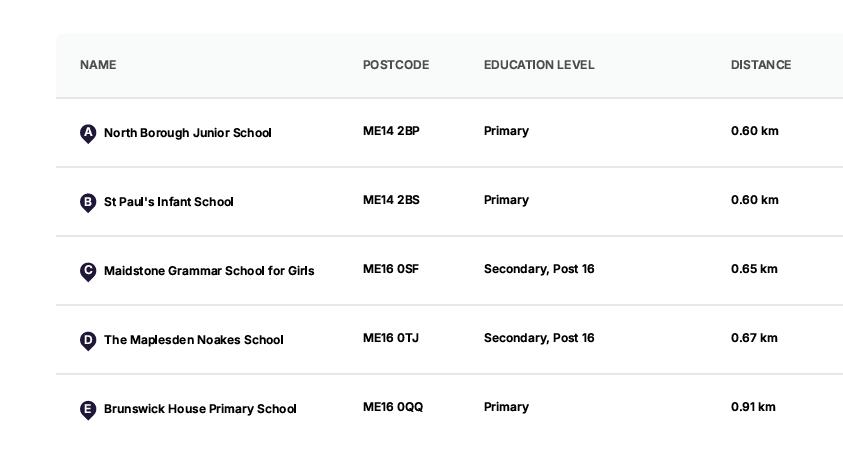Viewport: 843px width, 456px height.
Task: Click Education Level column header
Action: (x=539, y=65)
